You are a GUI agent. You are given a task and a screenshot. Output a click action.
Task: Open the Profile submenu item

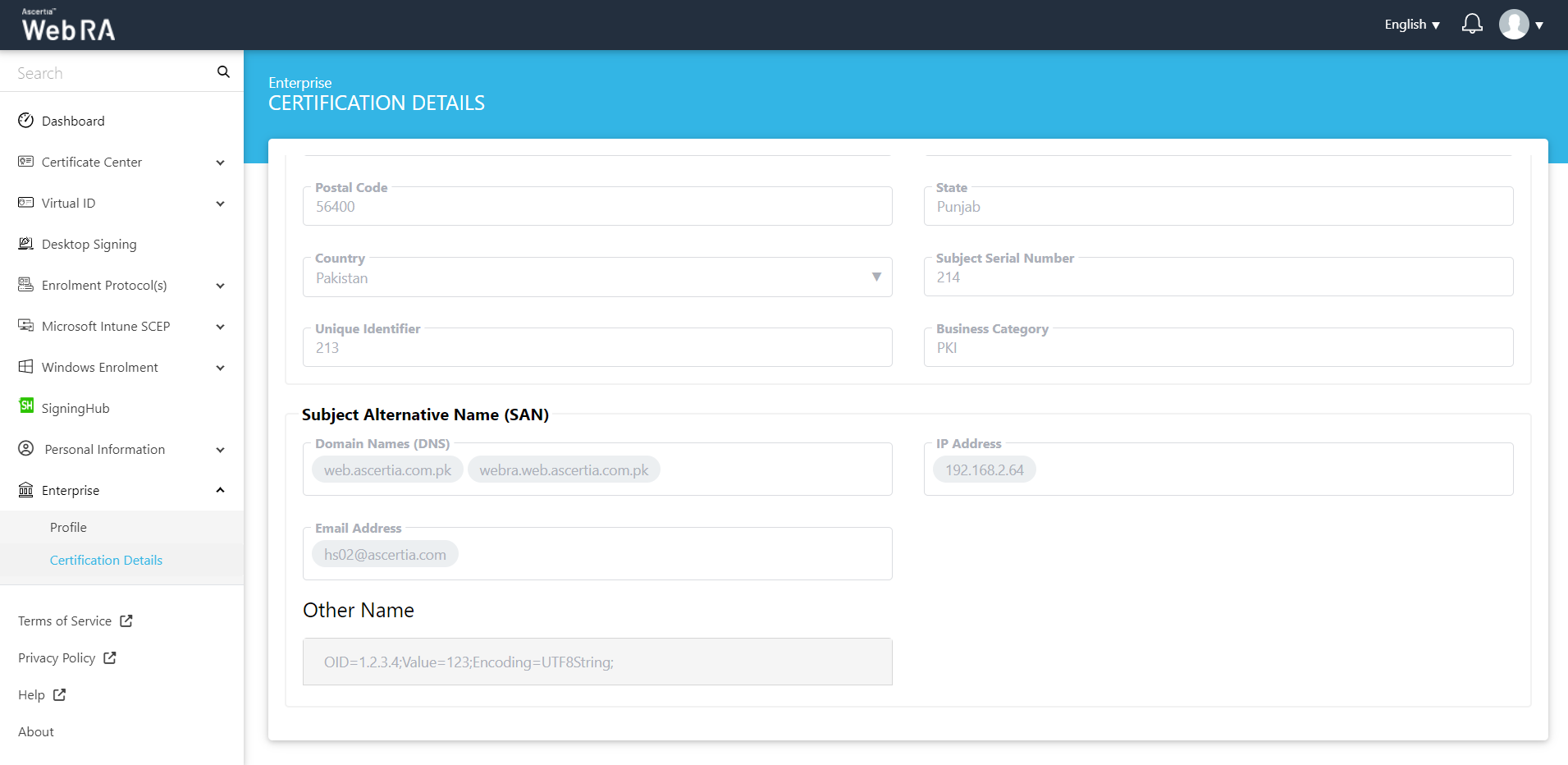(68, 527)
